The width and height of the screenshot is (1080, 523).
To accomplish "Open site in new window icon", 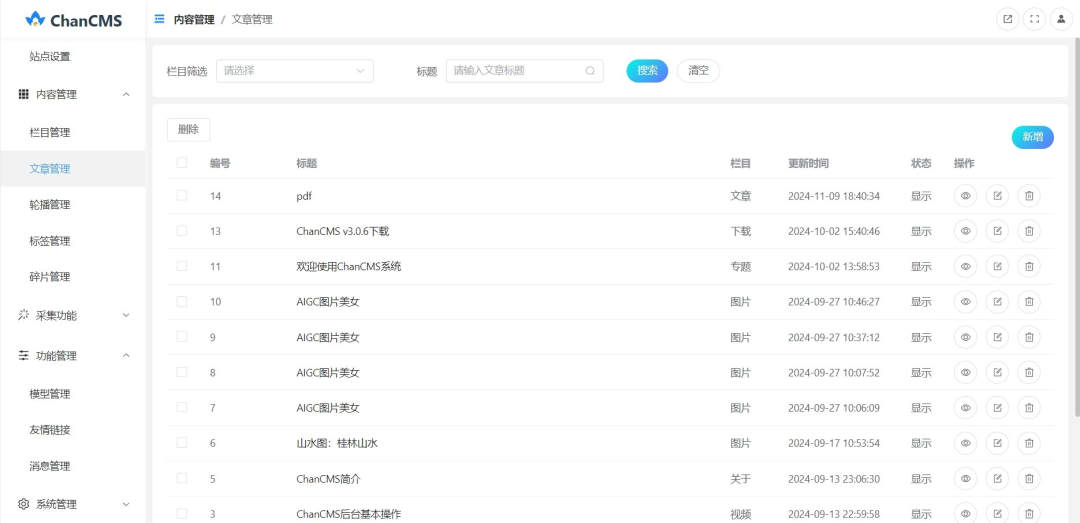I will pos(1008,19).
